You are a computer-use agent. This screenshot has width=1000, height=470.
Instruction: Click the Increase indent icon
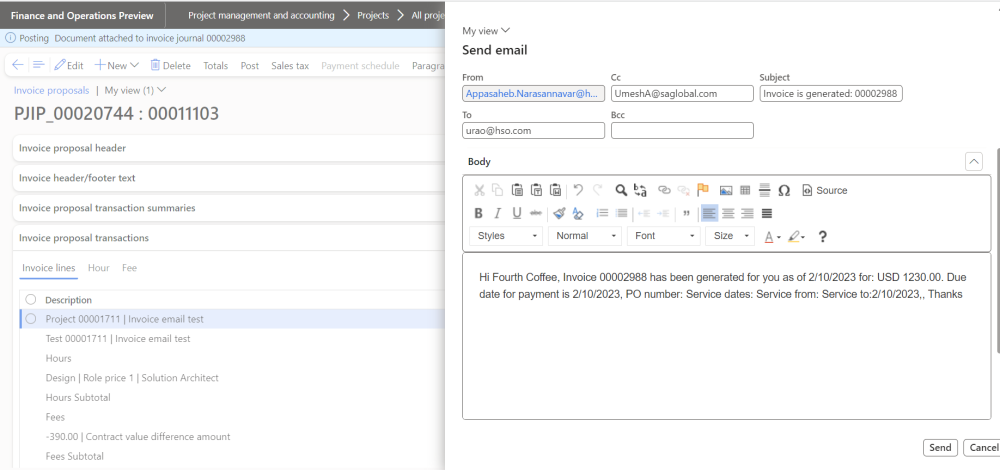663,213
